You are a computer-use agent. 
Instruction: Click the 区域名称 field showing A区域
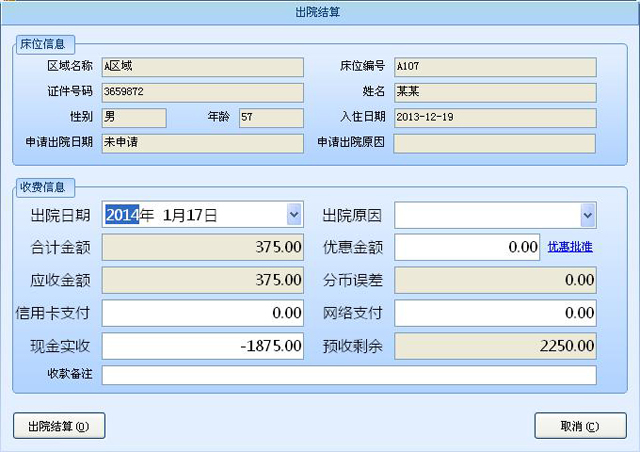click(x=201, y=67)
